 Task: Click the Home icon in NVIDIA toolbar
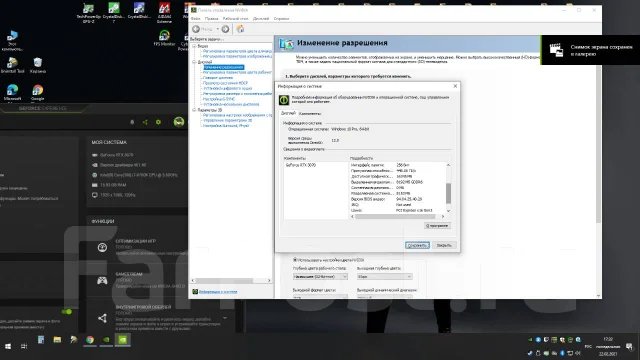click(x=240, y=29)
